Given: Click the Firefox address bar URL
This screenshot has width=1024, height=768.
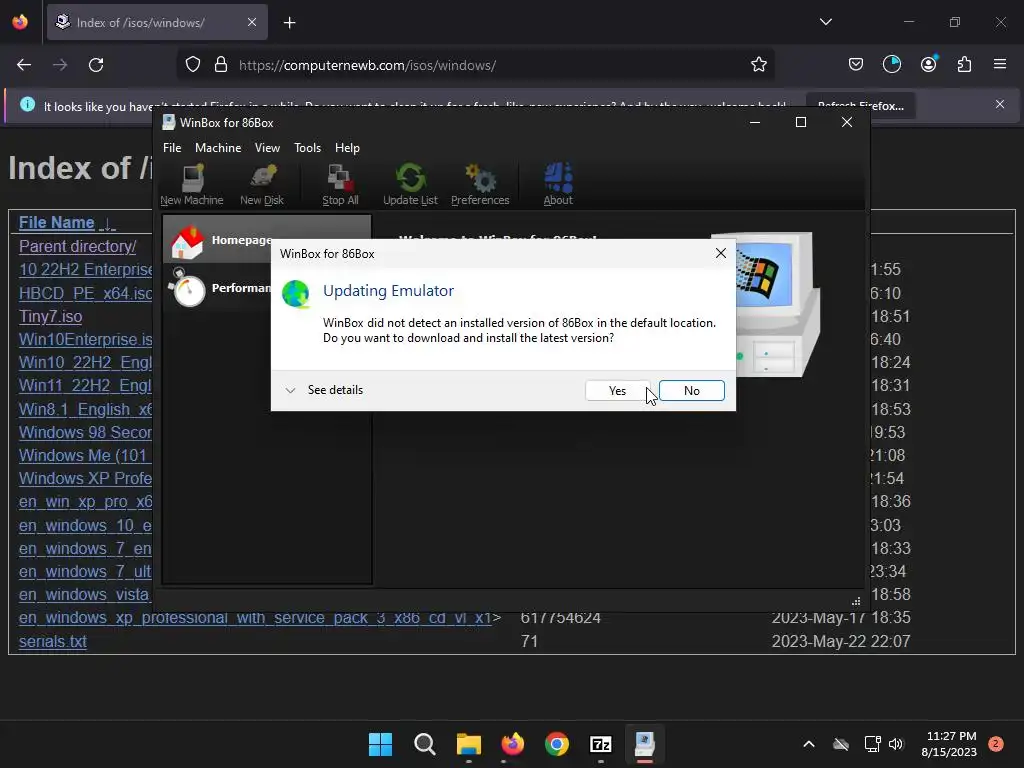Looking at the screenshot, I should pos(368,65).
